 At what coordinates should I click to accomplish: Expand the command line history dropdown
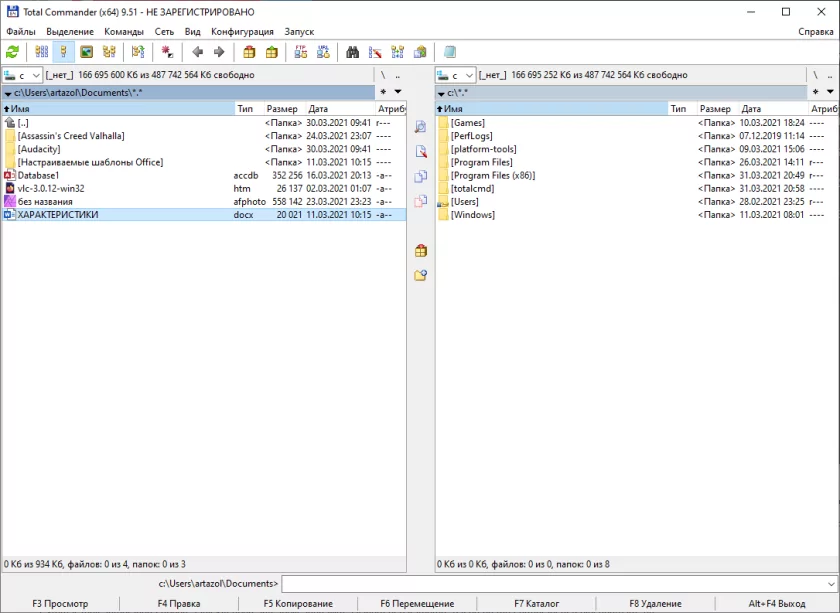tap(831, 584)
